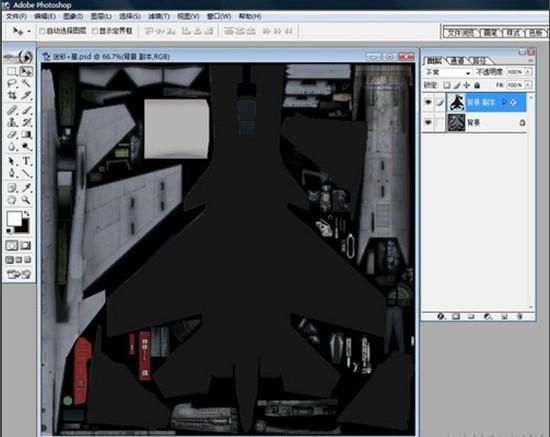Select the Rectangular Marquee tool
Screen dimensions: 550x437
point(12,72)
